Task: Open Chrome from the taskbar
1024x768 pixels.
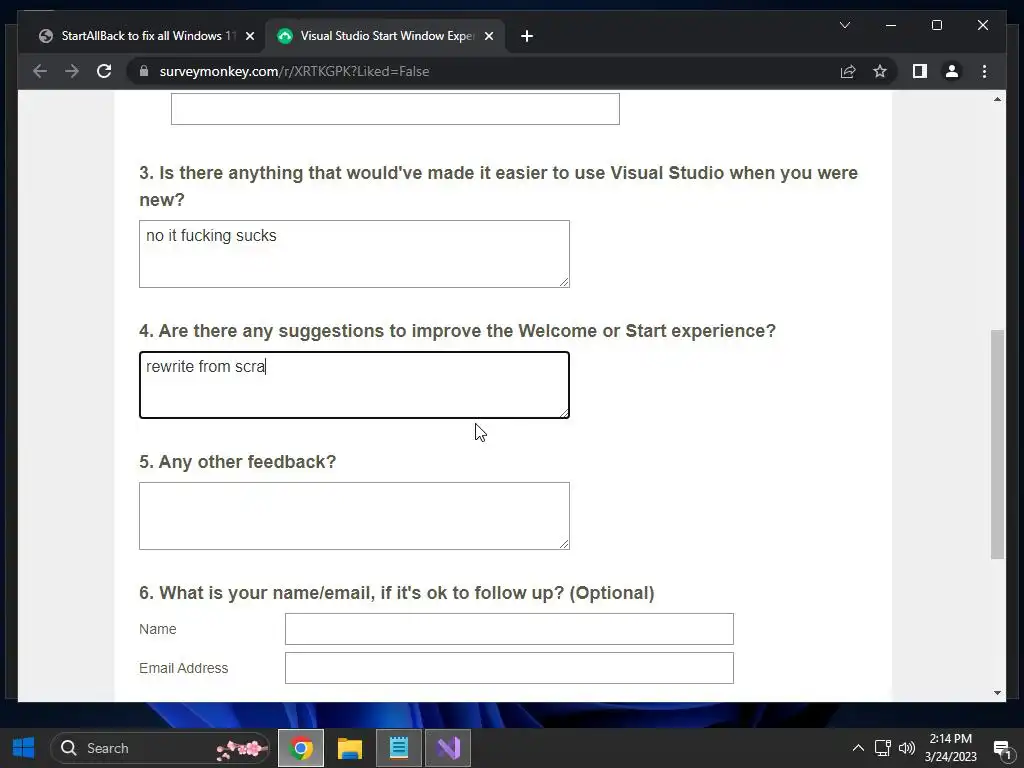Action: click(301, 748)
